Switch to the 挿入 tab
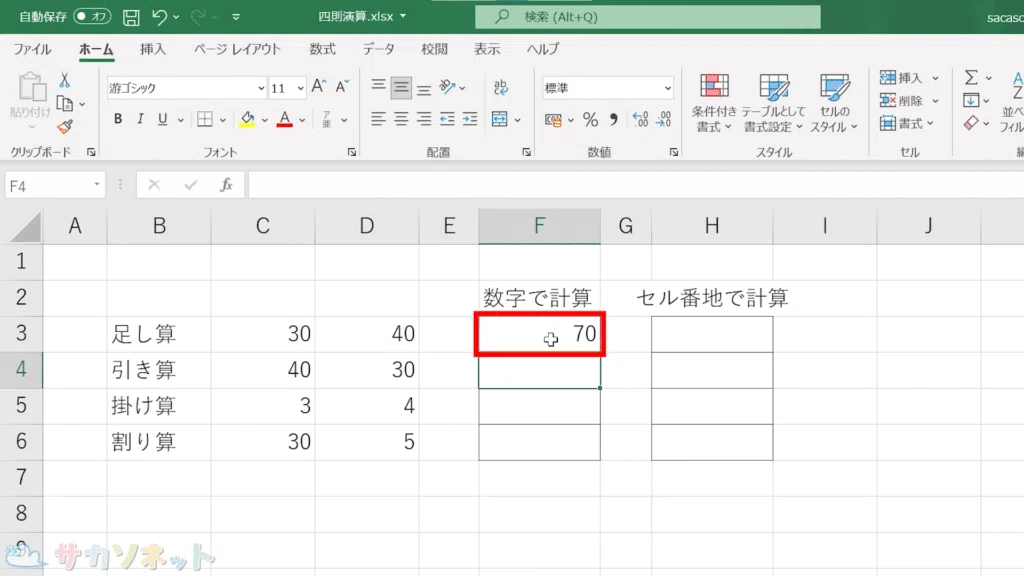This screenshot has height=576, width=1024. 153,49
